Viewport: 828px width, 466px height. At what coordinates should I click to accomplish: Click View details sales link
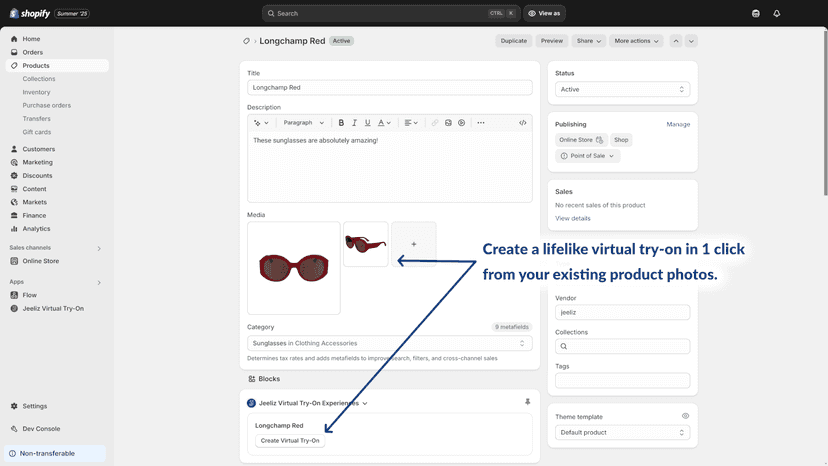[x=572, y=218]
